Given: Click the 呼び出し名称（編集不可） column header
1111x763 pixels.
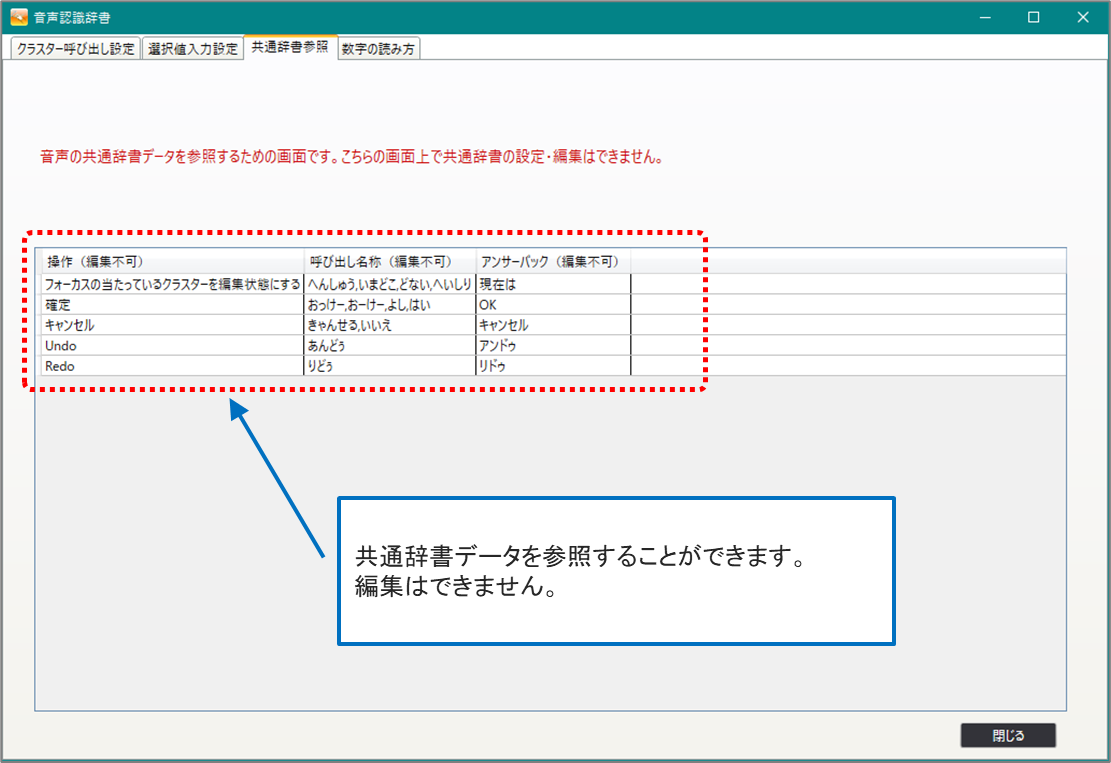Looking at the screenshot, I should click(x=389, y=262).
